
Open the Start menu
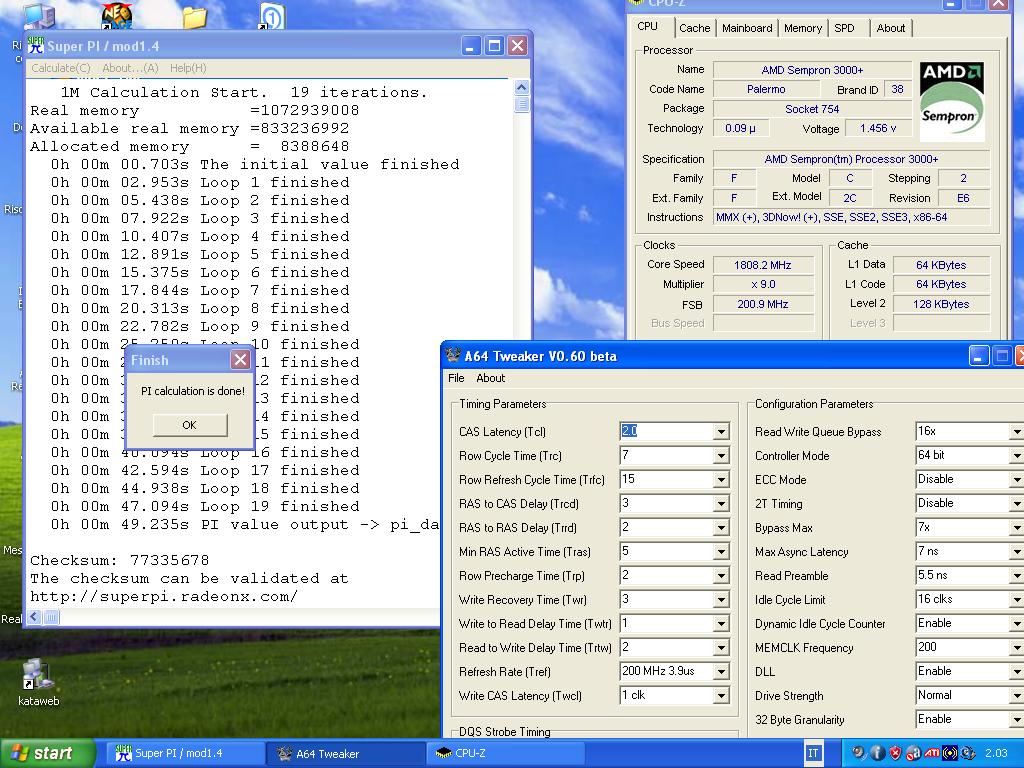tap(47, 754)
